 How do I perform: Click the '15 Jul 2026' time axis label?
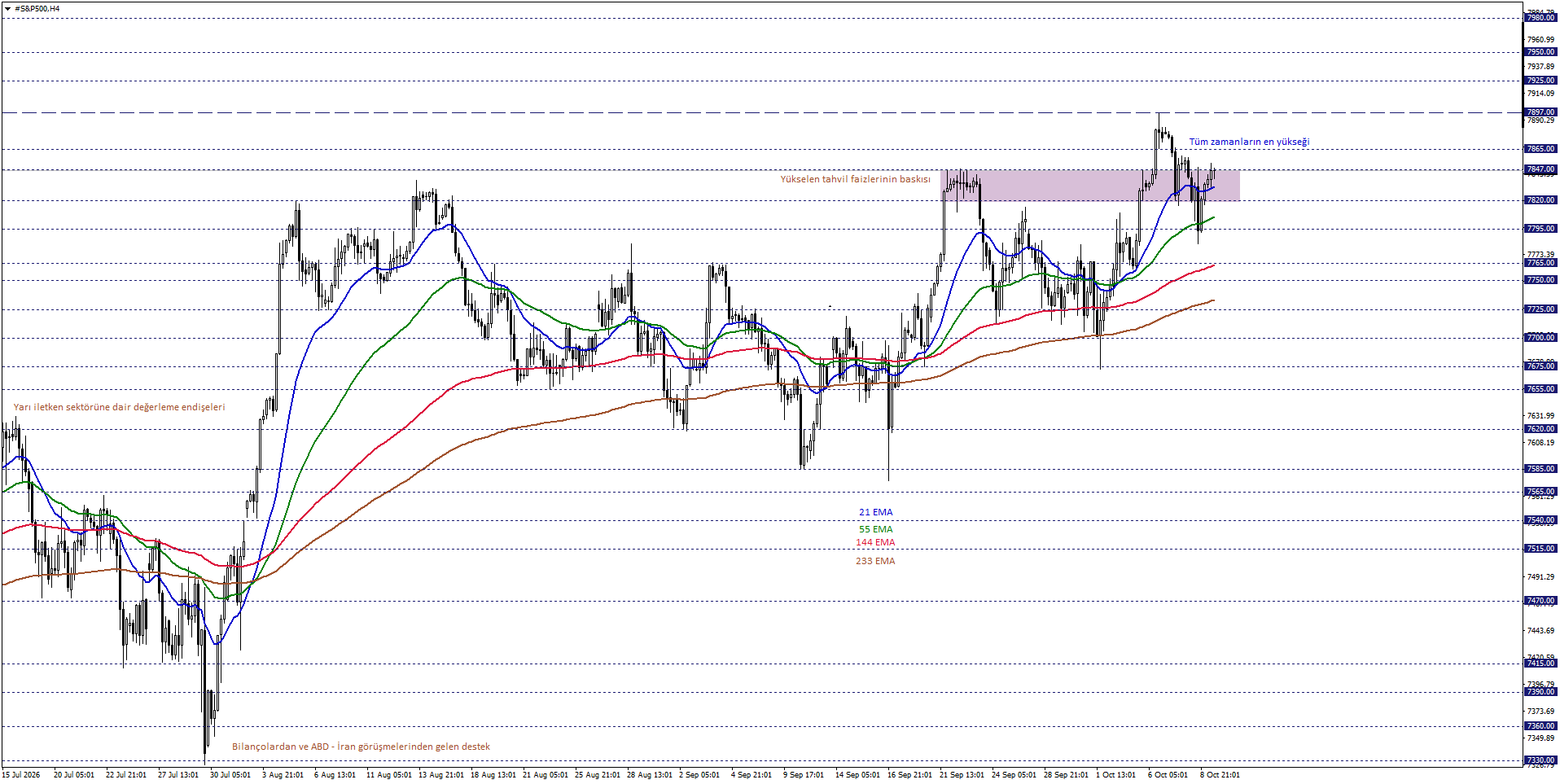pos(21,775)
